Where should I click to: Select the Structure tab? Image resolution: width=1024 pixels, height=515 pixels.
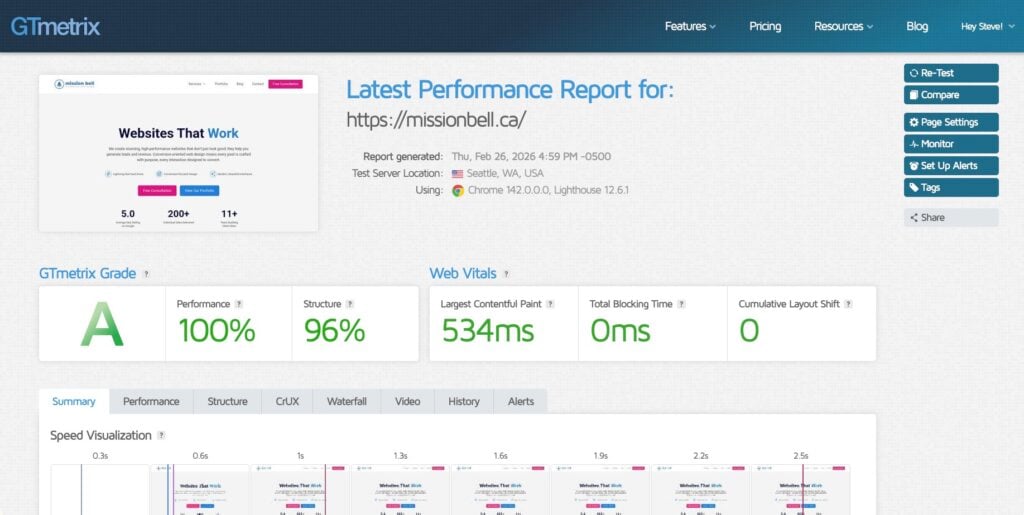pos(227,401)
